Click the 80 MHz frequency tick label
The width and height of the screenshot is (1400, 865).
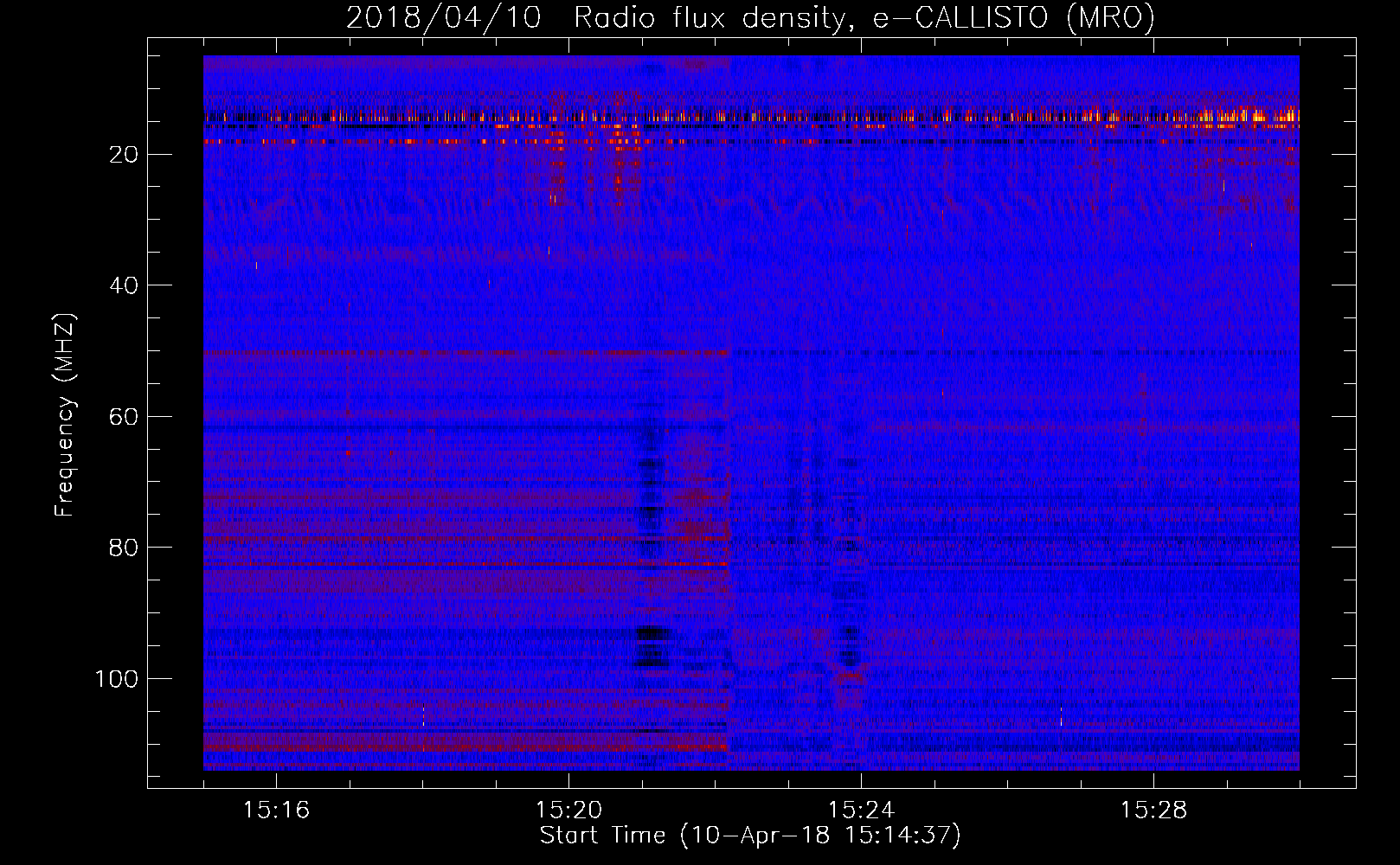125,548
